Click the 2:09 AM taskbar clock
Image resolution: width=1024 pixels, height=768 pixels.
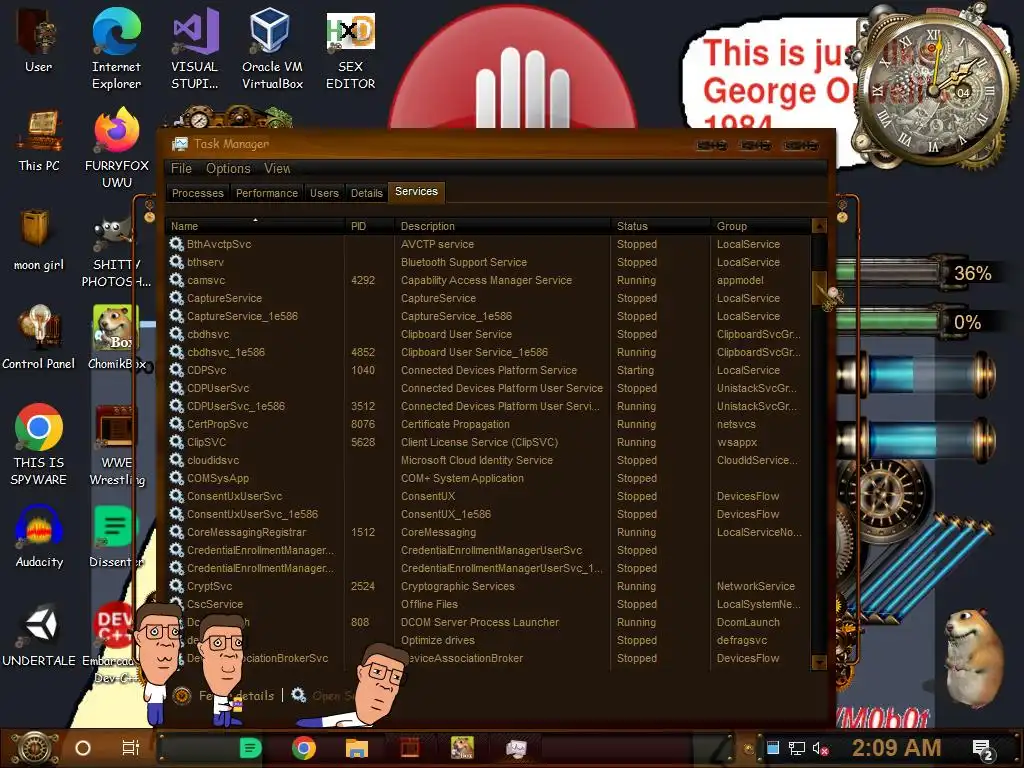tap(897, 748)
